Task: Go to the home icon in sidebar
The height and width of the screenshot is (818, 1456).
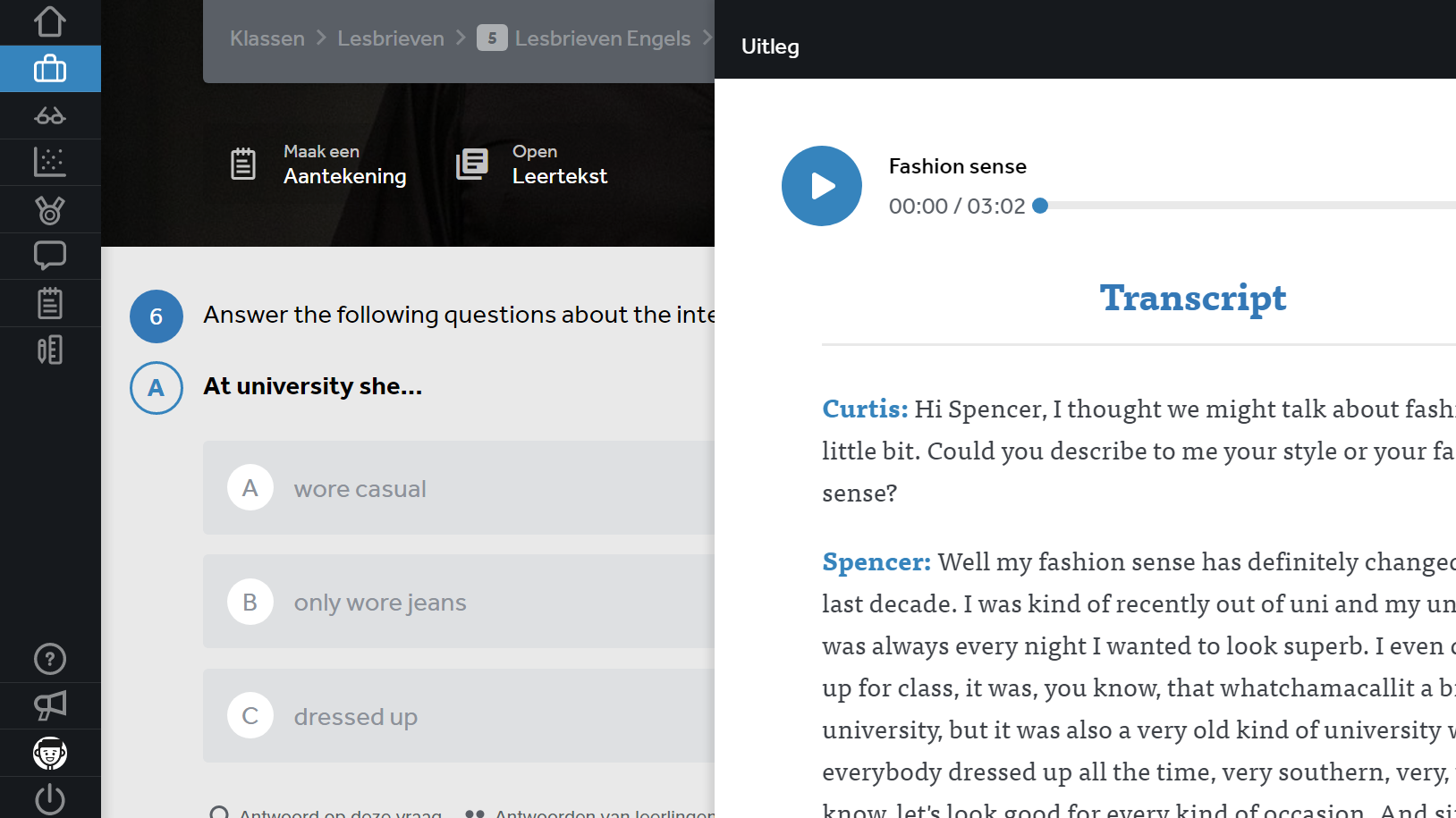Action: pyautogui.click(x=50, y=21)
